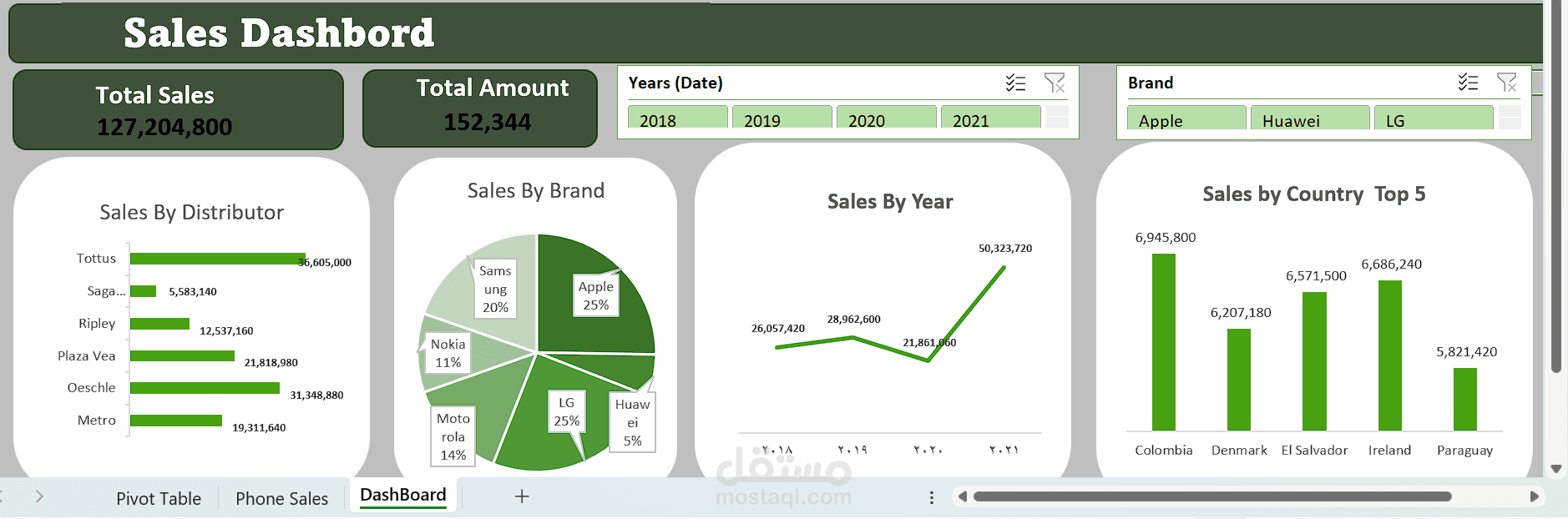Toggle the 2020 year slicer button
1568x519 pixels.
(886, 118)
